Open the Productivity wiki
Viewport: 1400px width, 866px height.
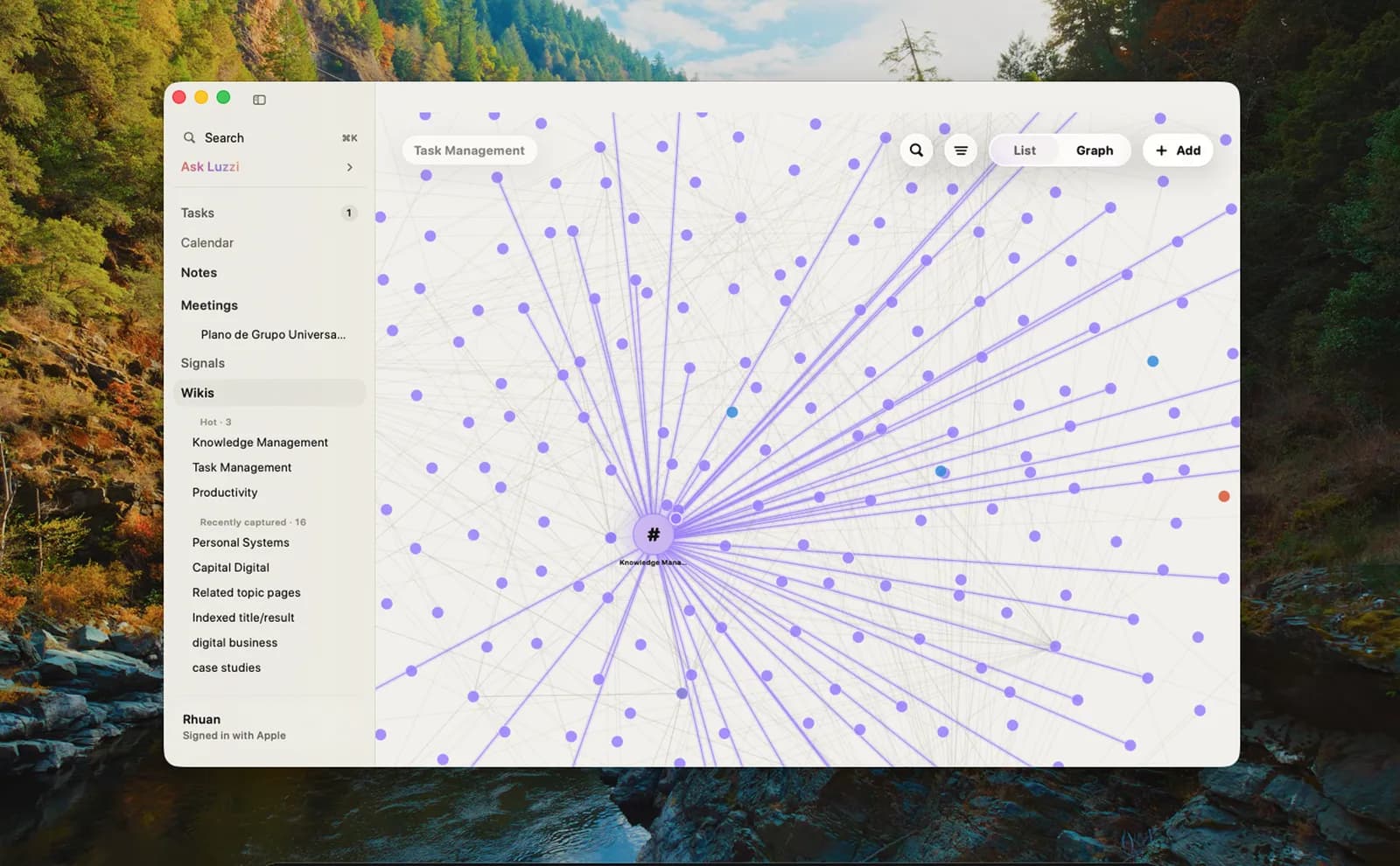[x=225, y=492]
